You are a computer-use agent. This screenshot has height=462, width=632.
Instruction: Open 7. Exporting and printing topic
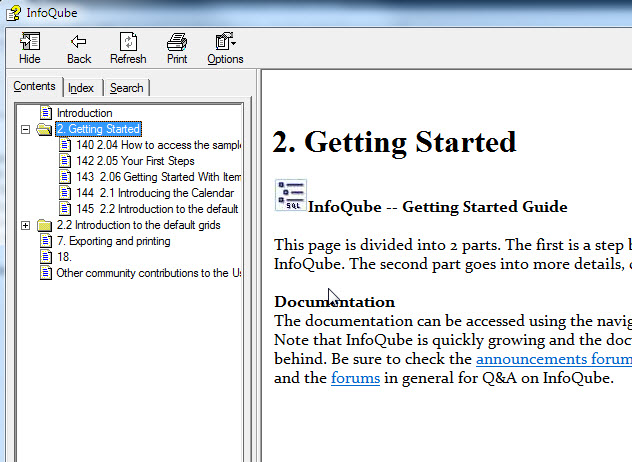pyautogui.click(x=114, y=241)
